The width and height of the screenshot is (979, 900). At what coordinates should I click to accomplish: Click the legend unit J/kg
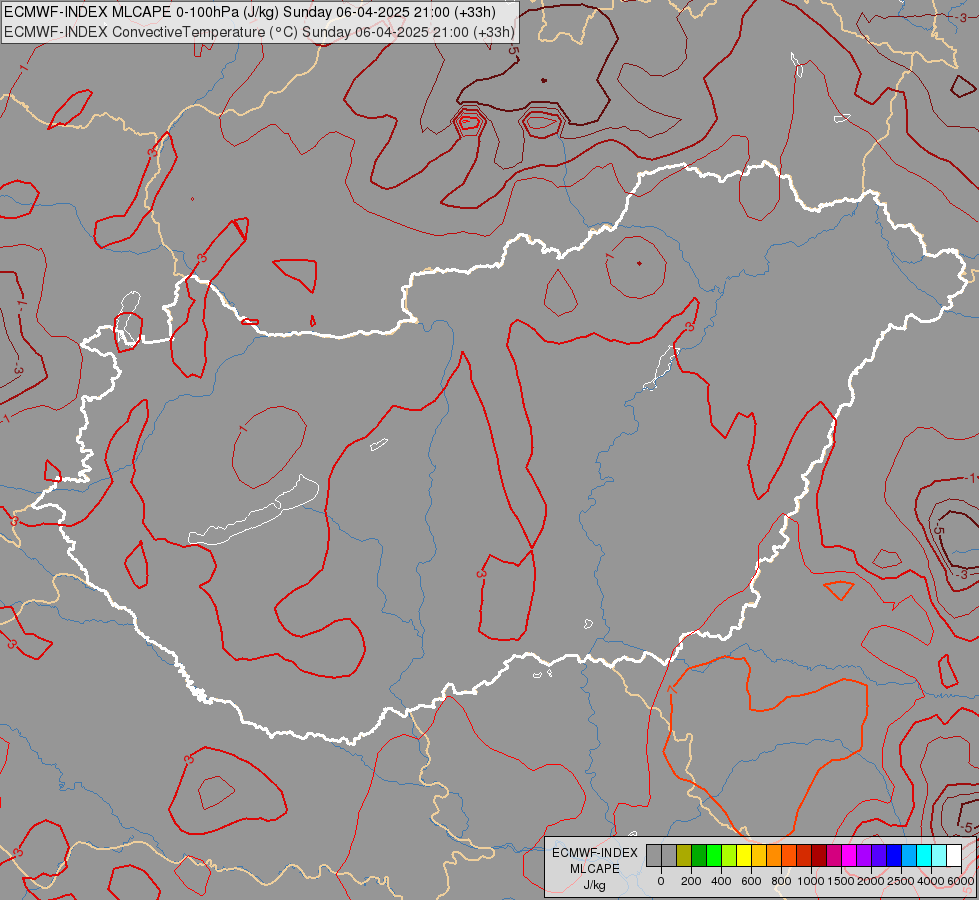[x=594, y=886]
